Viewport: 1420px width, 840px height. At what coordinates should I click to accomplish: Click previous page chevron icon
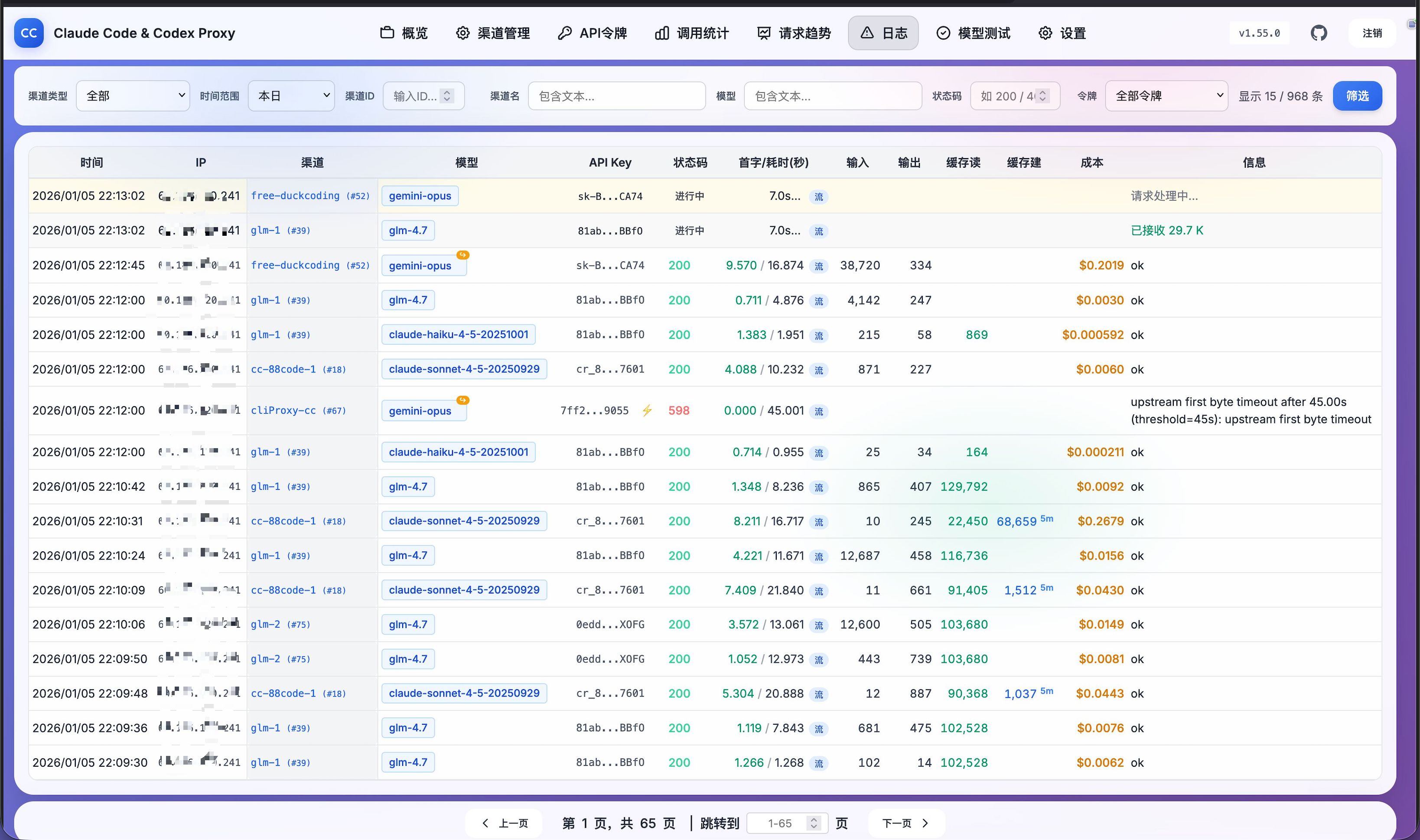(485, 823)
